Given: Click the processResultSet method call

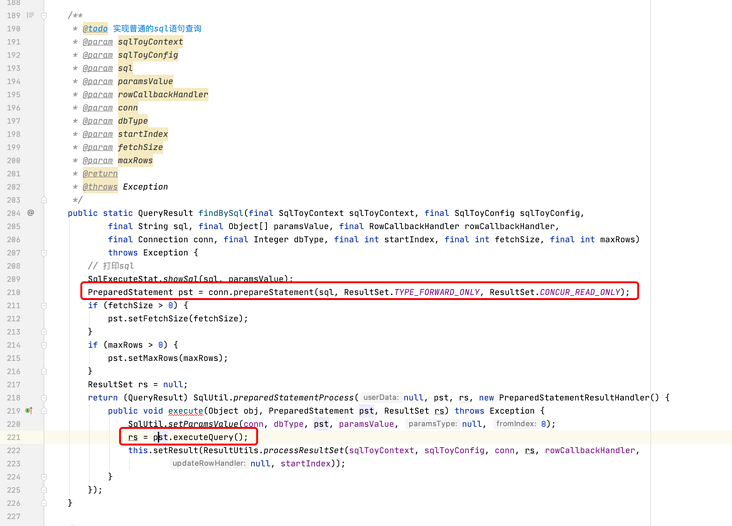Looking at the screenshot, I should pyautogui.click(x=303, y=450).
